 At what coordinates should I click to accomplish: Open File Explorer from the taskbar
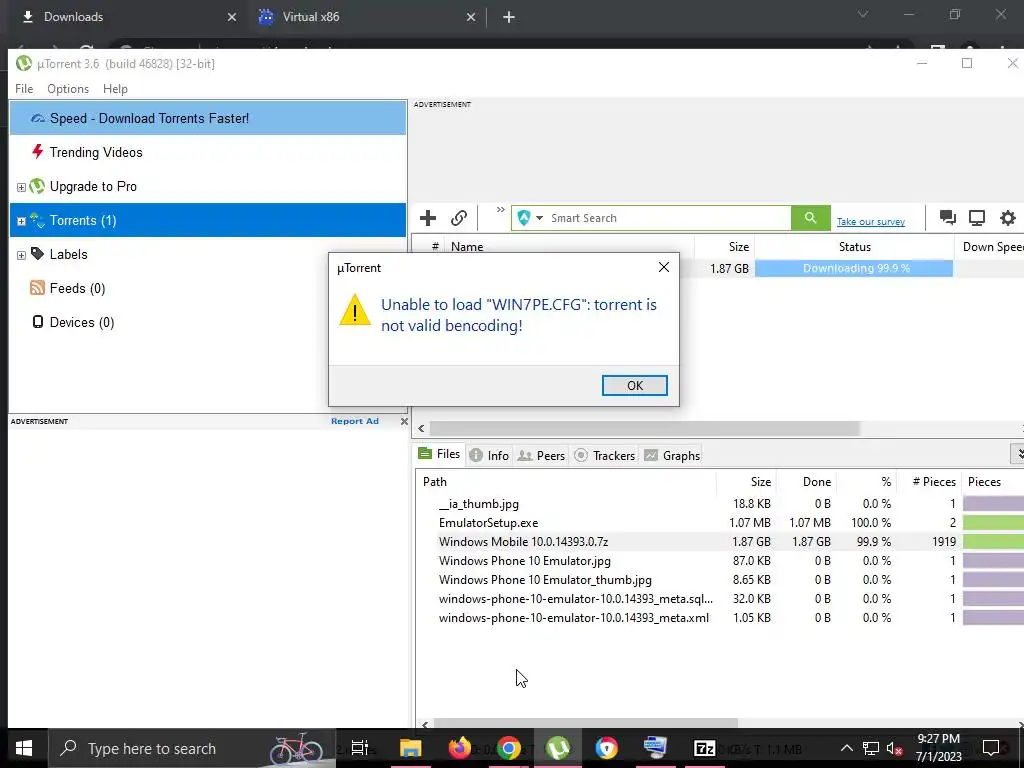coord(410,748)
